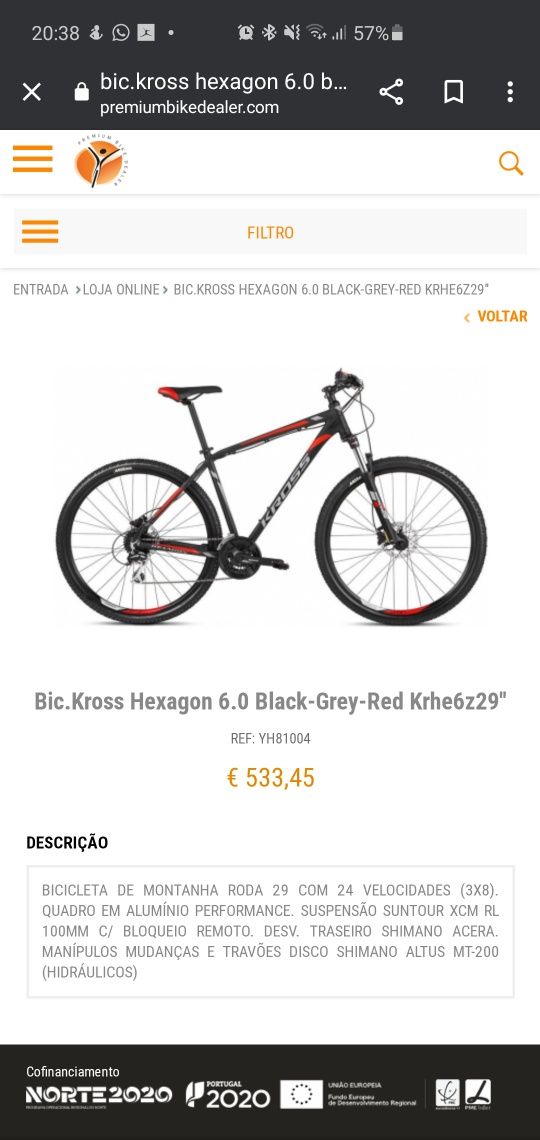The width and height of the screenshot is (540, 1140).
Task: Click the Portugal 2020 logo
Action: pos(228,1094)
